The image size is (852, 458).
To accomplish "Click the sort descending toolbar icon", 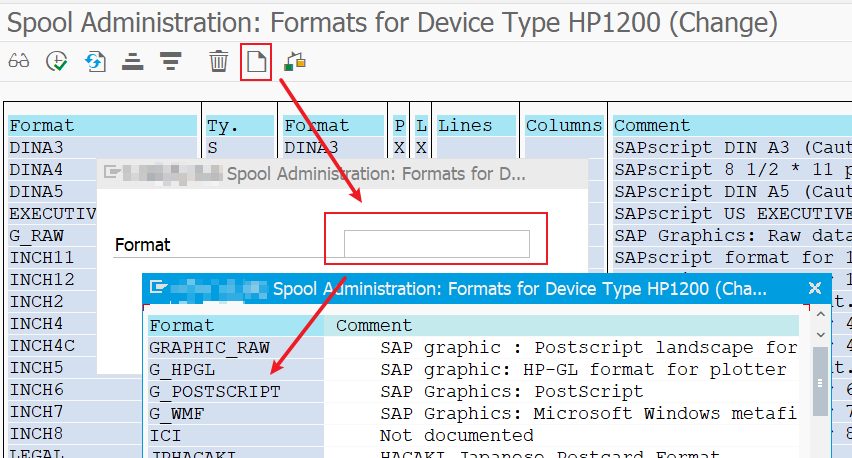I will pos(171,61).
